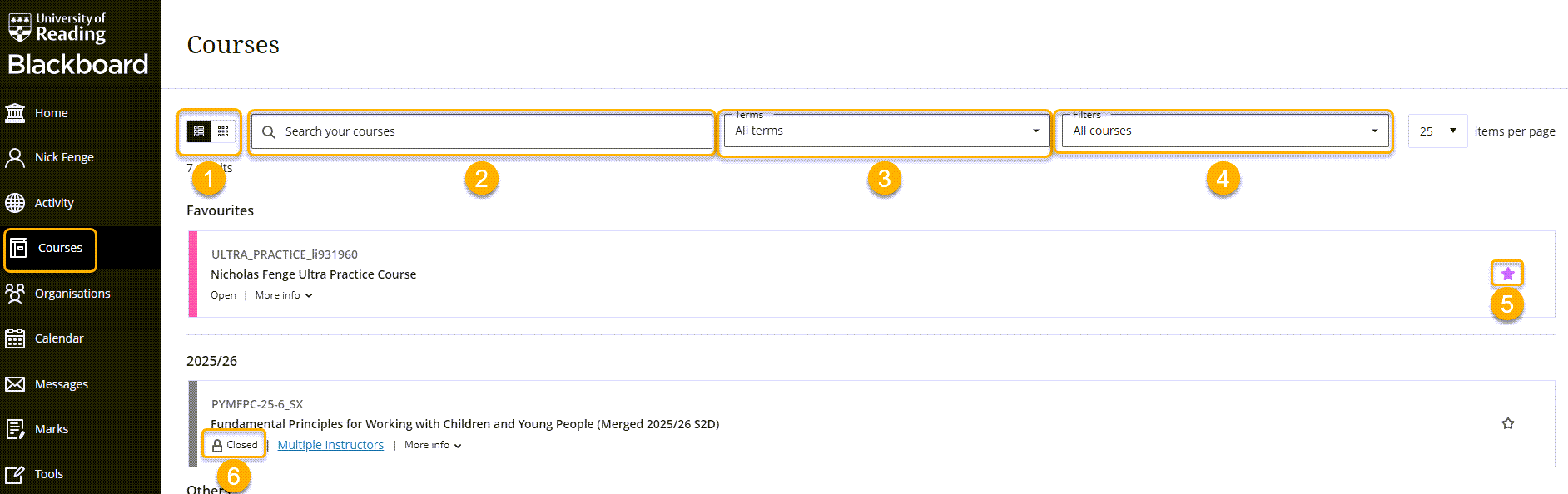
Task: Click the Organisations people icon
Action: point(15,294)
